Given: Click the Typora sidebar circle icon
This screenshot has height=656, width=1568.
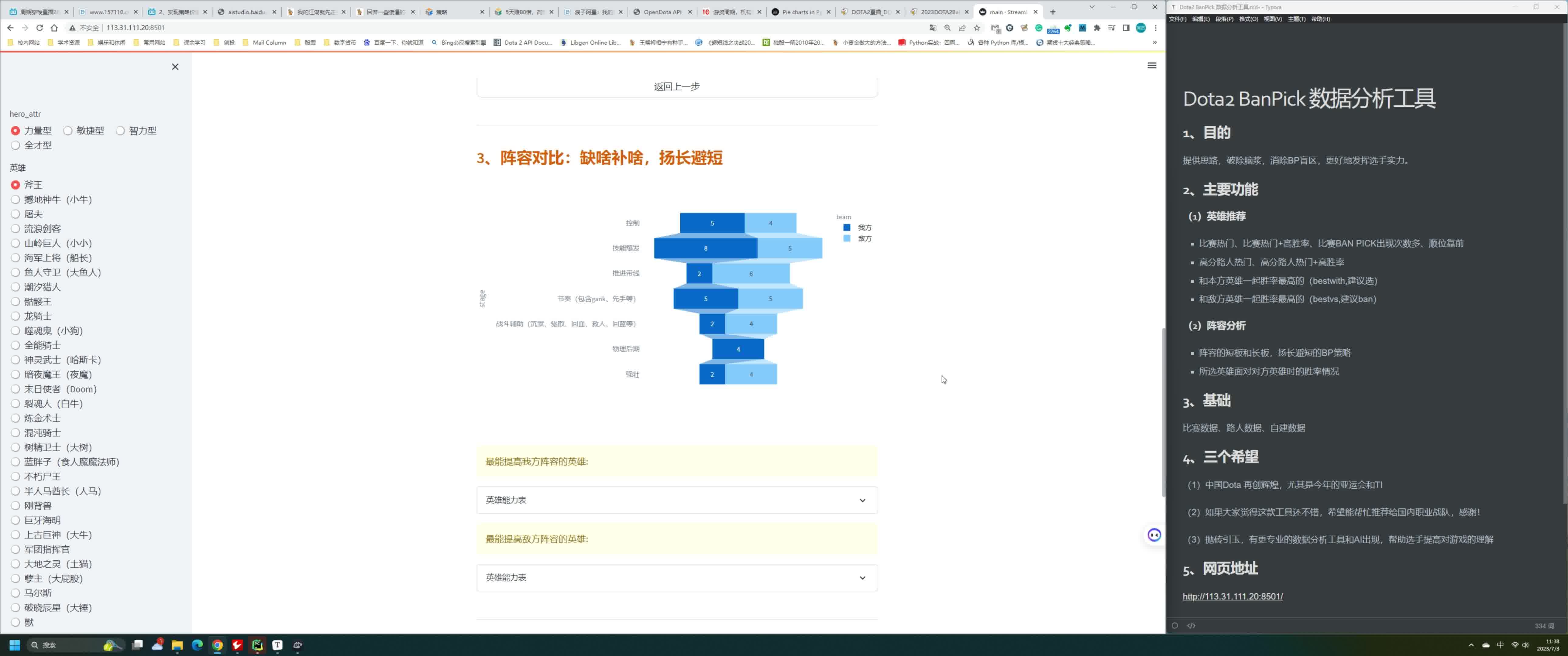Looking at the screenshot, I should [x=1175, y=626].
